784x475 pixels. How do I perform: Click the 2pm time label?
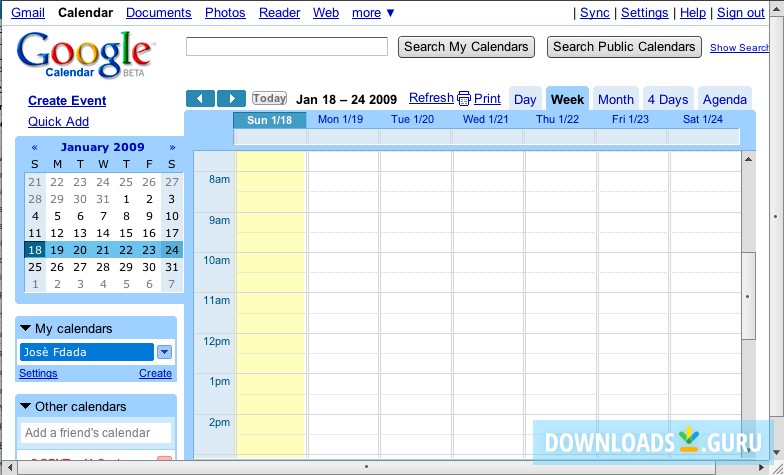219,422
